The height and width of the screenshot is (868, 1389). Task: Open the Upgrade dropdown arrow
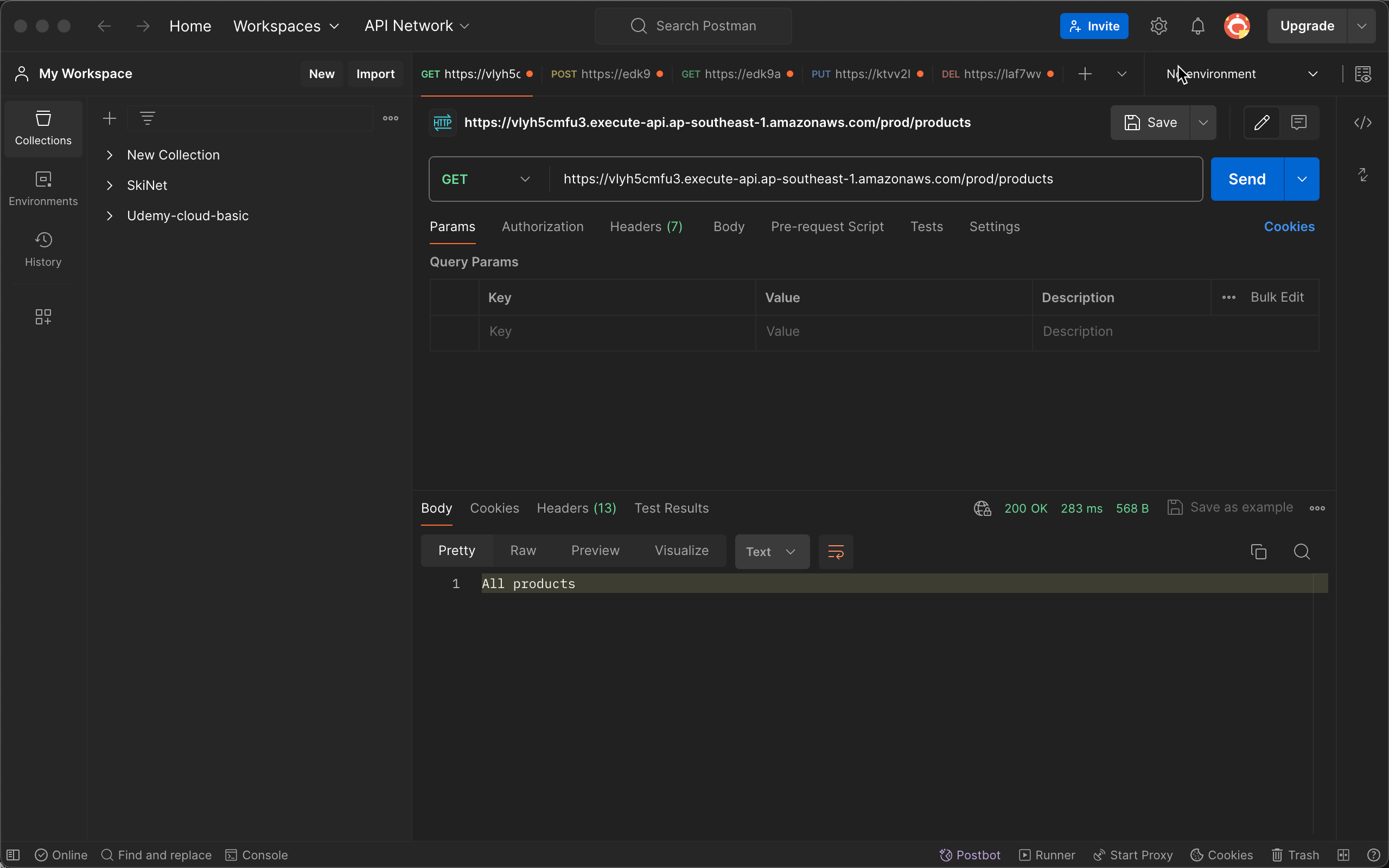[x=1361, y=26]
